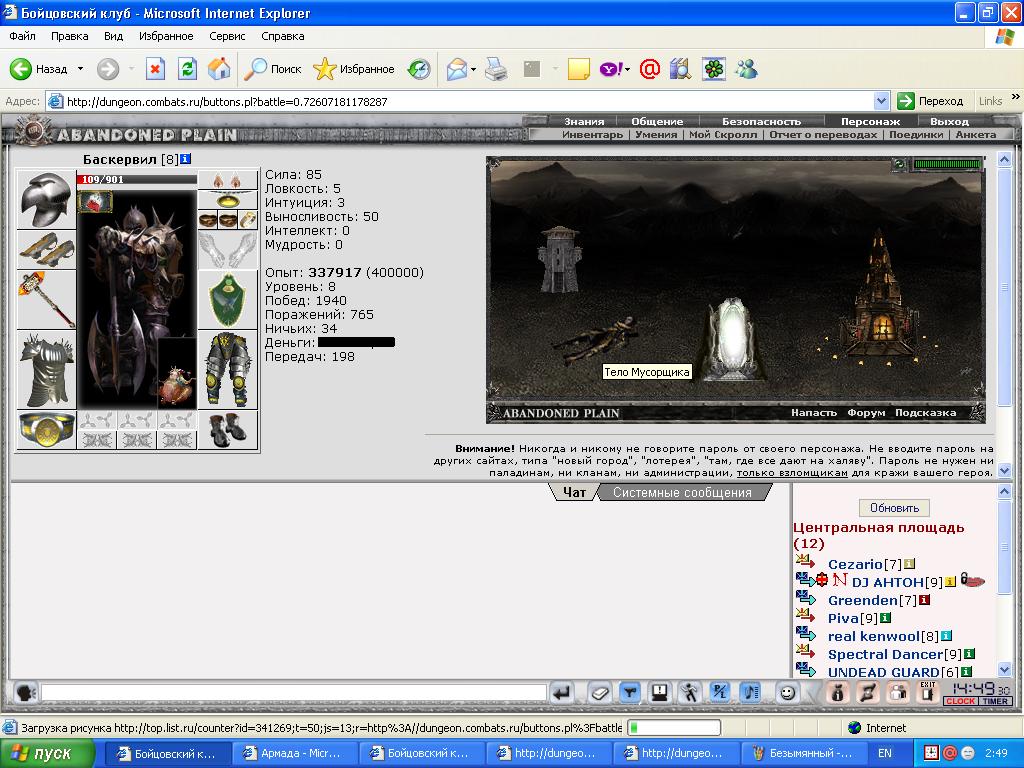The width and height of the screenshot is (1024, 768).
Task: Click the Переход go button
Action: pyautogui.click(x=931, y=101)
